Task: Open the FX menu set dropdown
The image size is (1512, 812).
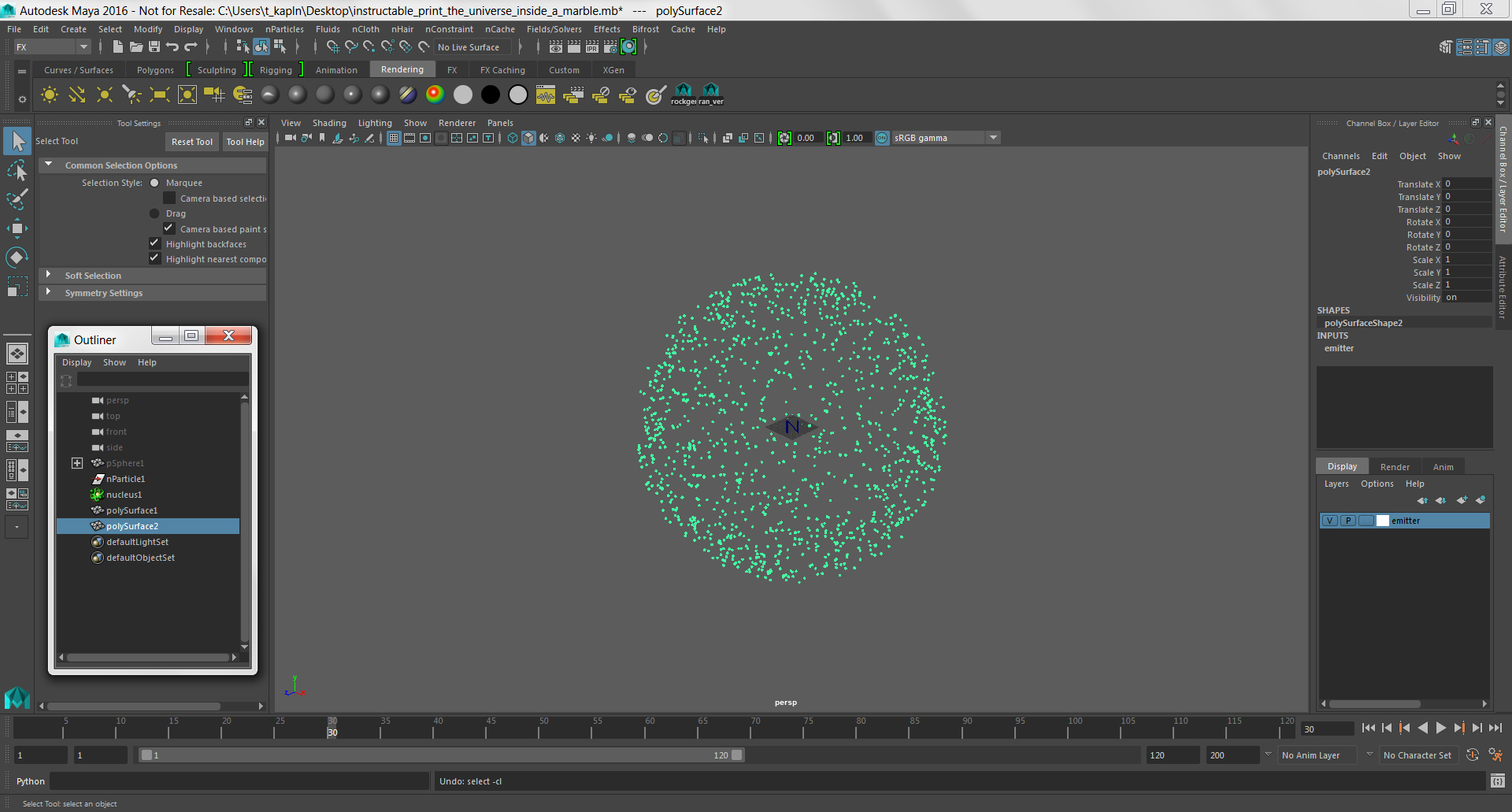Action: click(52, 47)
